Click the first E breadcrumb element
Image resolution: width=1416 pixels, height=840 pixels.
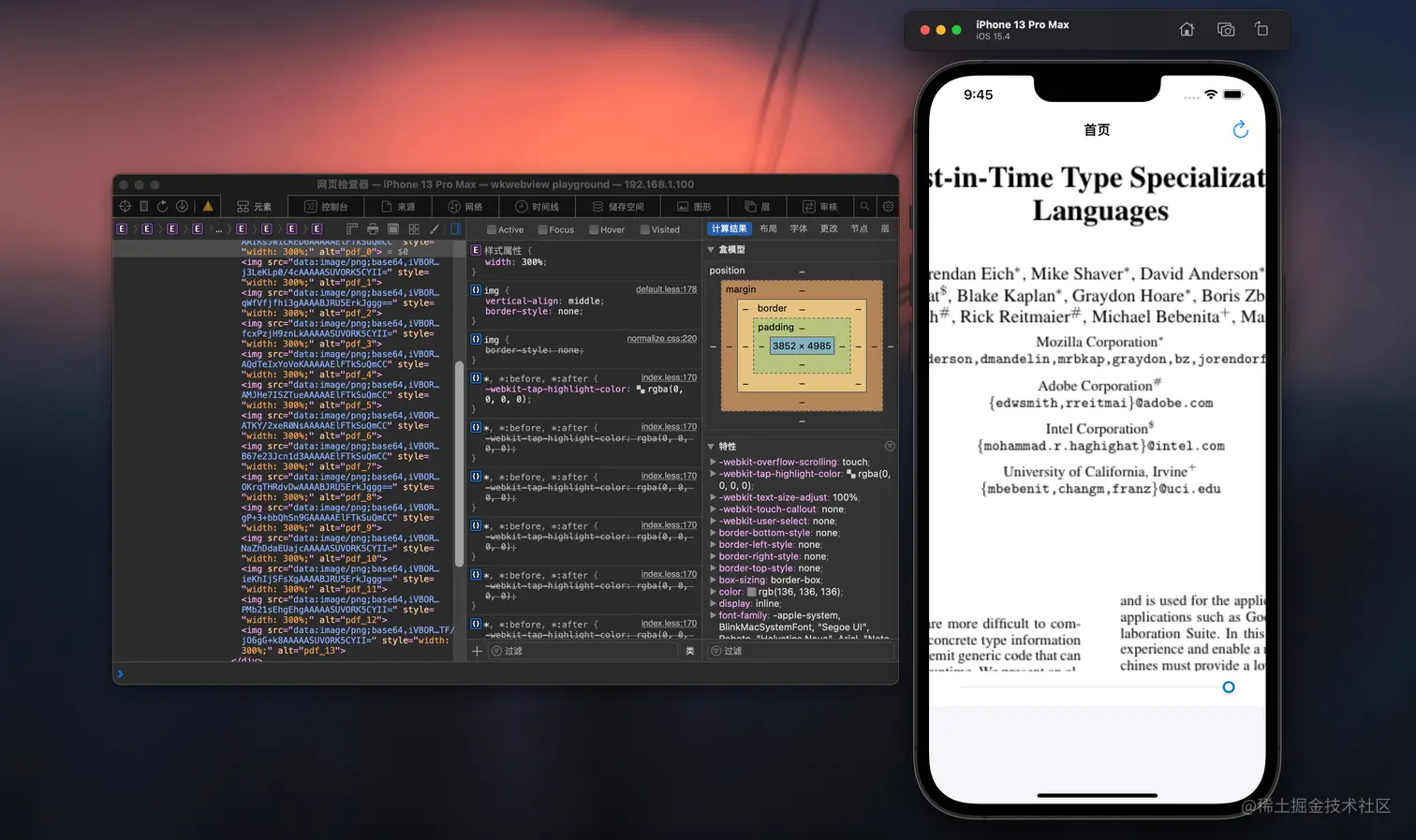(122, 228)
